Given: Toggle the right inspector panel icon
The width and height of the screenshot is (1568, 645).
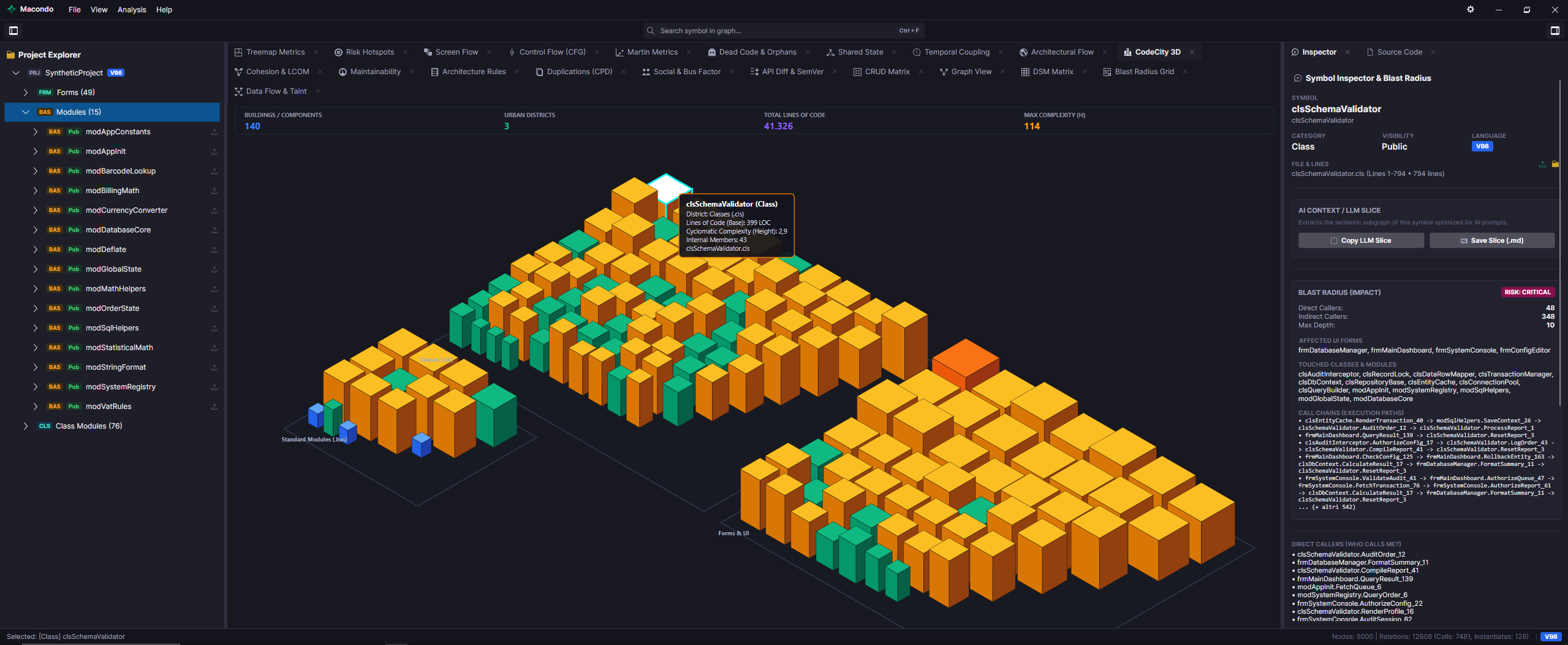Looking at the screenshot, I should pyautogui.click(x=1555, y=31).
